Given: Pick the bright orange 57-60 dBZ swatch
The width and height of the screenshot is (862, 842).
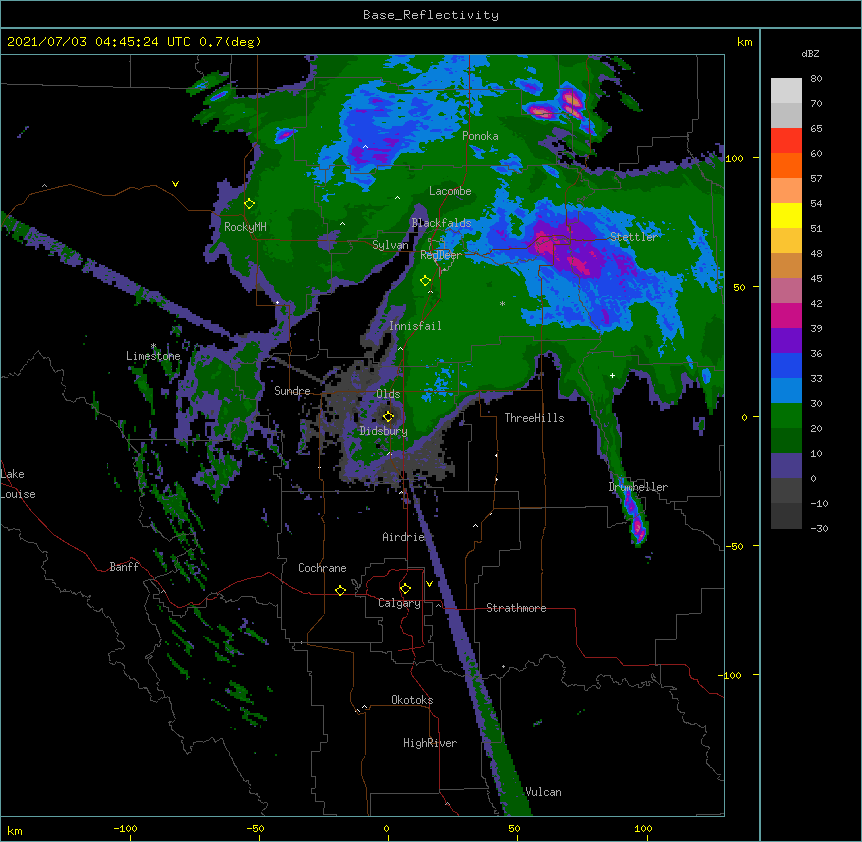Looking at the screenshot, I should click(x=786, y=165).
